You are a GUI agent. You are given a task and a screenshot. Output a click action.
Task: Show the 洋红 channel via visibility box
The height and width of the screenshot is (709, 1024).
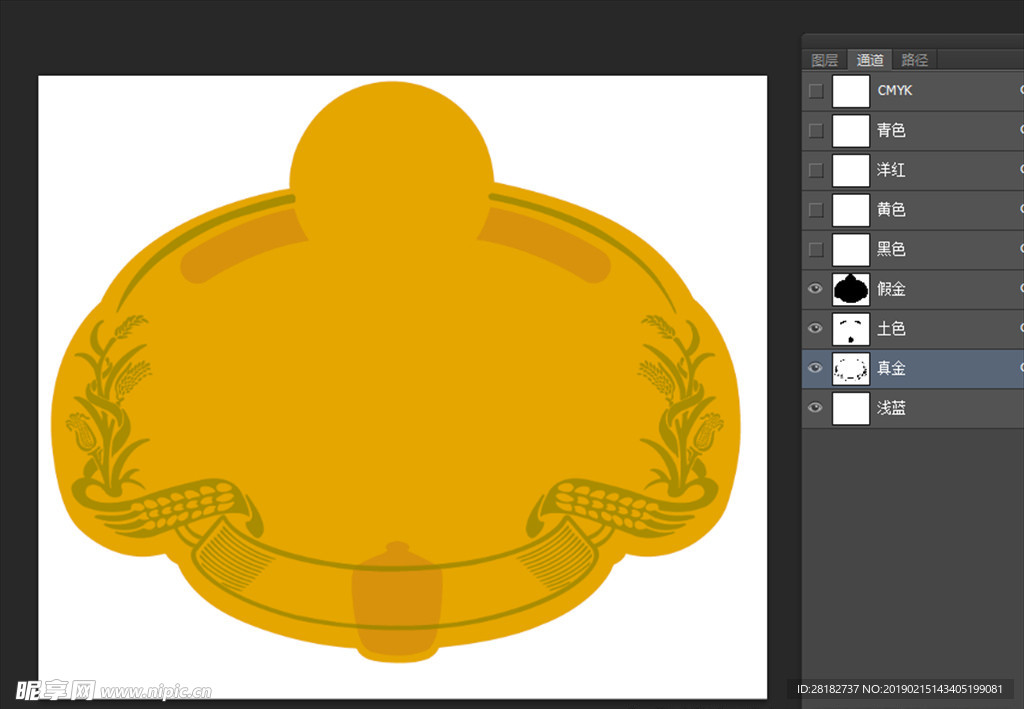point(816,170)
